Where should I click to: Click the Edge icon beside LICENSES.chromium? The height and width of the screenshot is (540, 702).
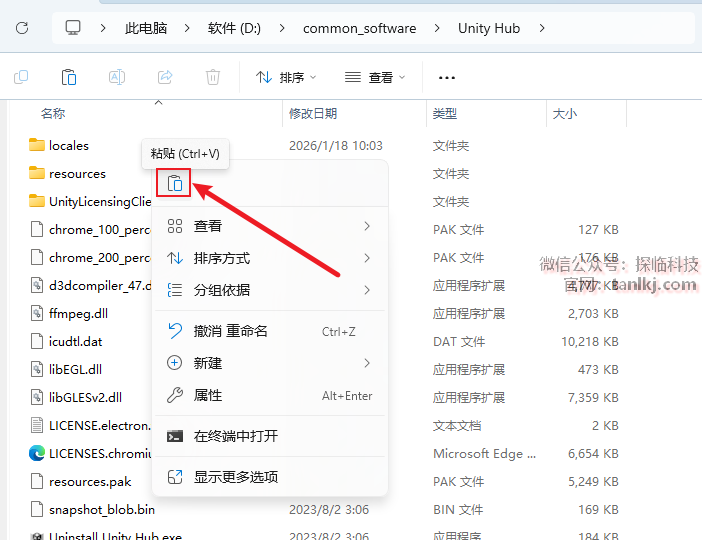[x=37, y=453]
